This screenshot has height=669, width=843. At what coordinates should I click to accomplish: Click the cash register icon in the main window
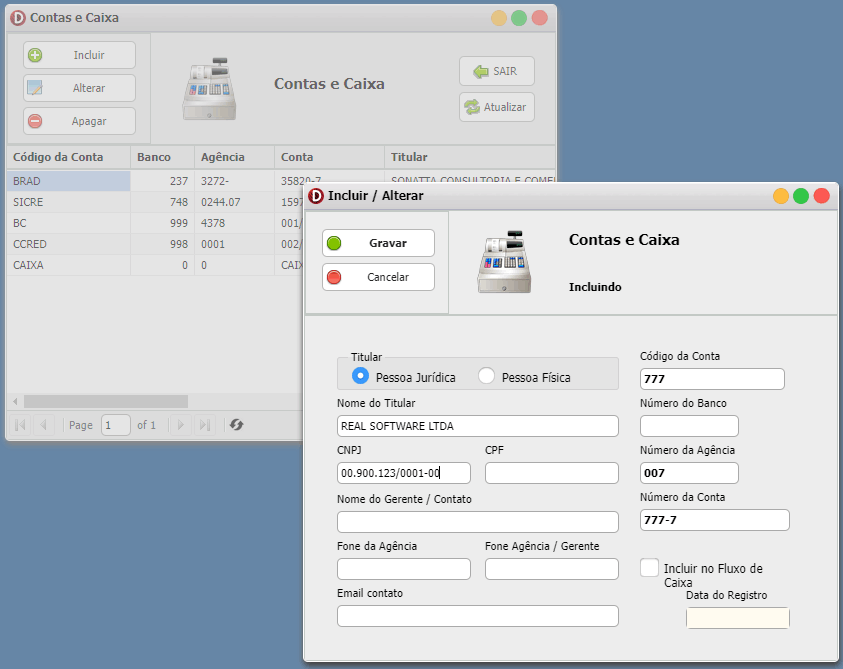209,89
